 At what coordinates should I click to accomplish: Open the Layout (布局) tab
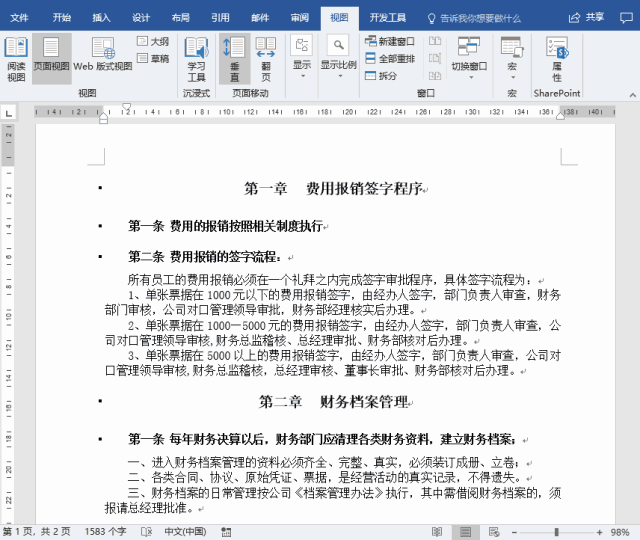pos(180,18)
